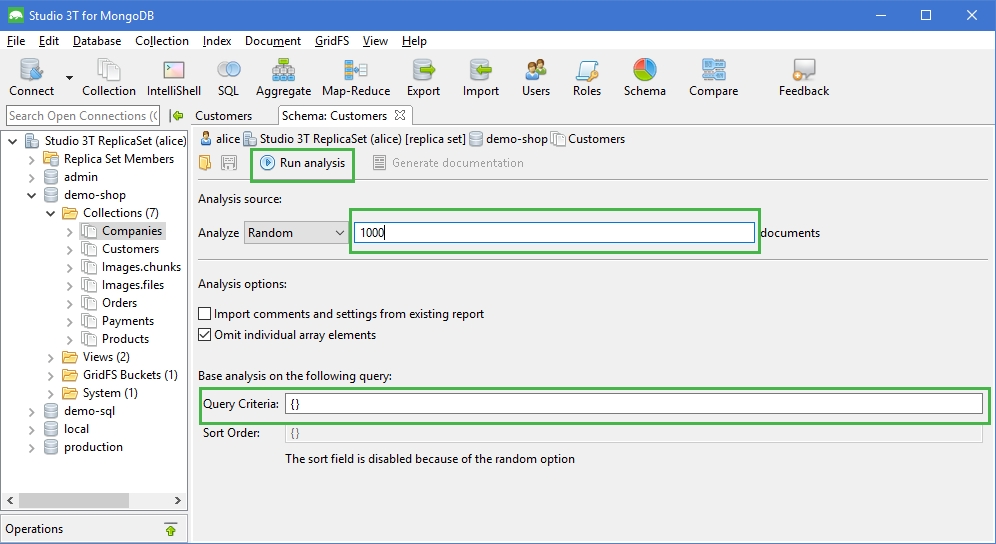This screenshot has height=544, width=996.
Task: Click the tree horizontal scrollbar thumb
Action: click(74, 501)
